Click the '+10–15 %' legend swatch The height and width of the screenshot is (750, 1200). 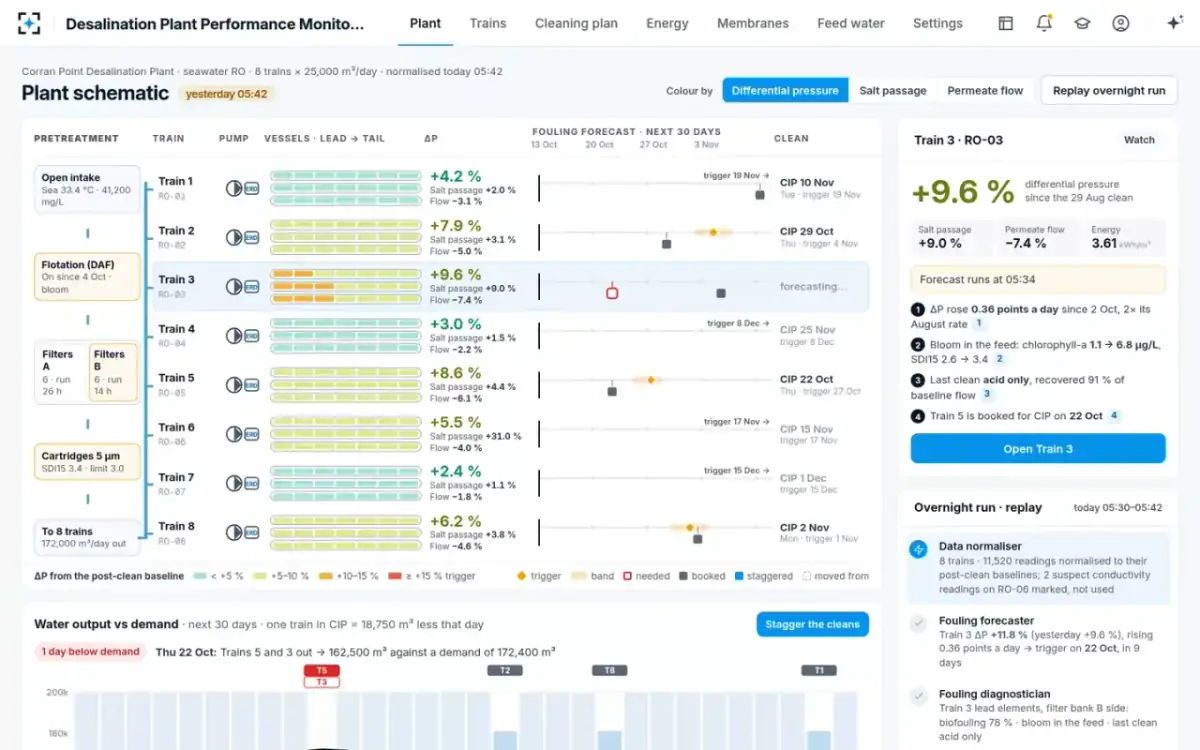325,576
